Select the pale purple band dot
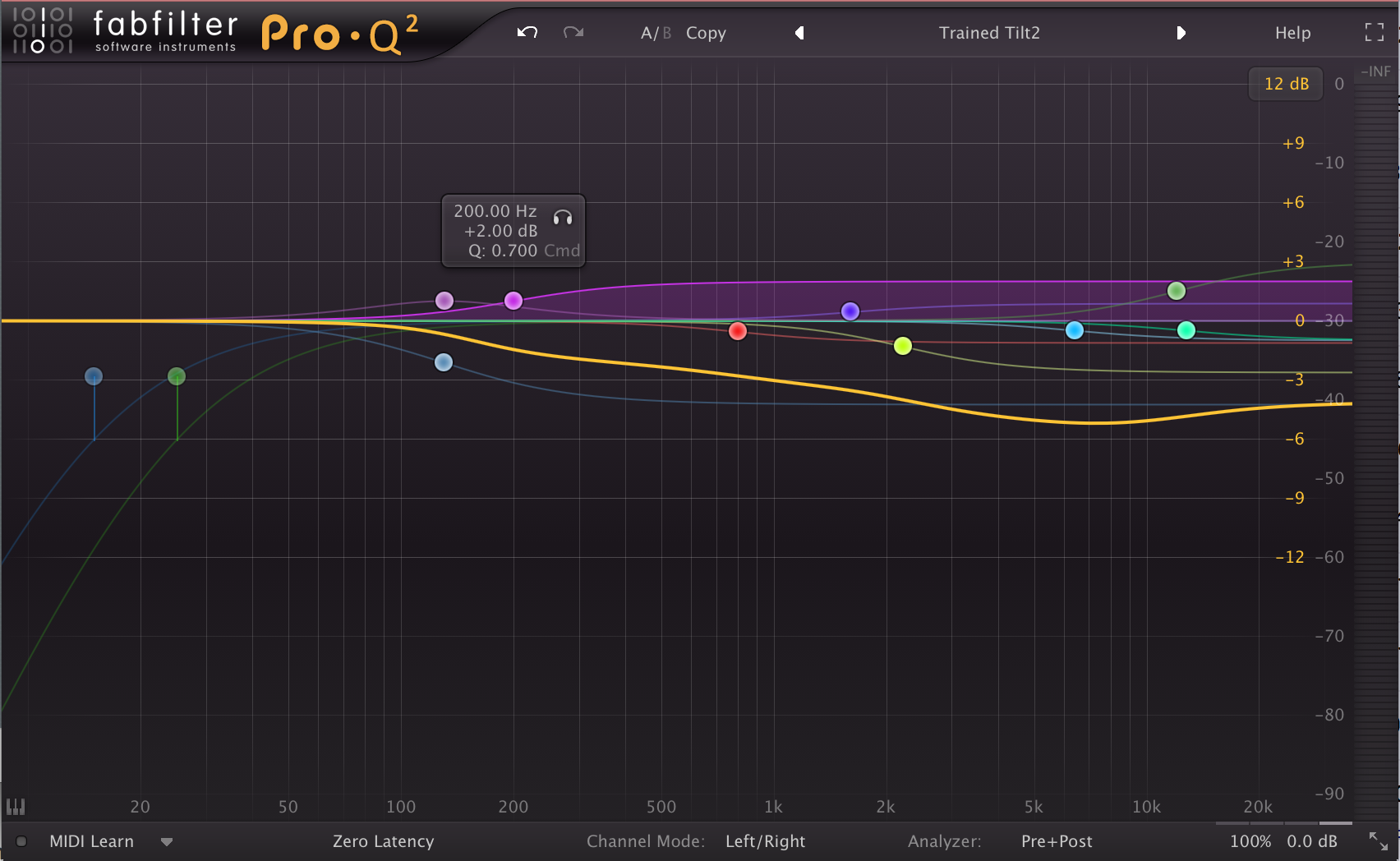The image size is (1400, 861). [444, 301]
